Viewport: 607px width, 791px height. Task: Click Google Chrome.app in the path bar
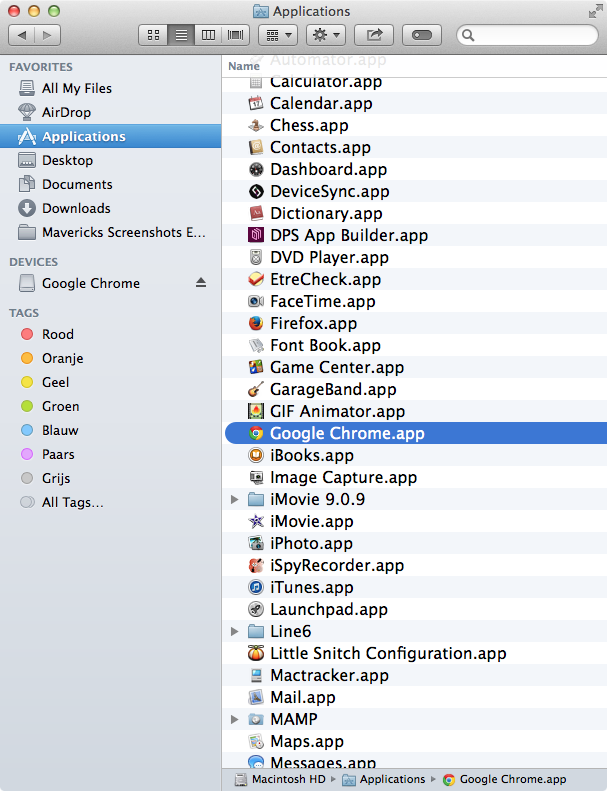pos(505,779)
